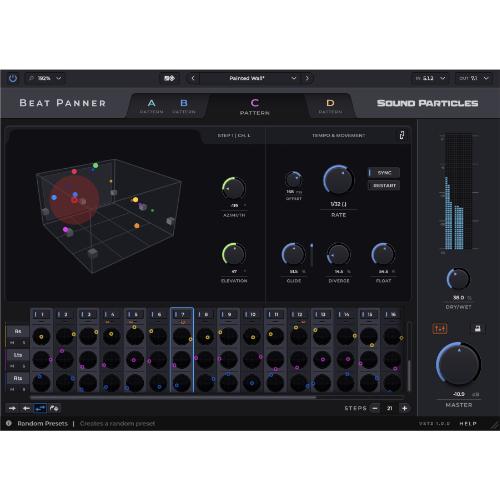Toggle the SYNC button
Image resolution: width=500 pixels, height=500 pixels.
[384, 173]
